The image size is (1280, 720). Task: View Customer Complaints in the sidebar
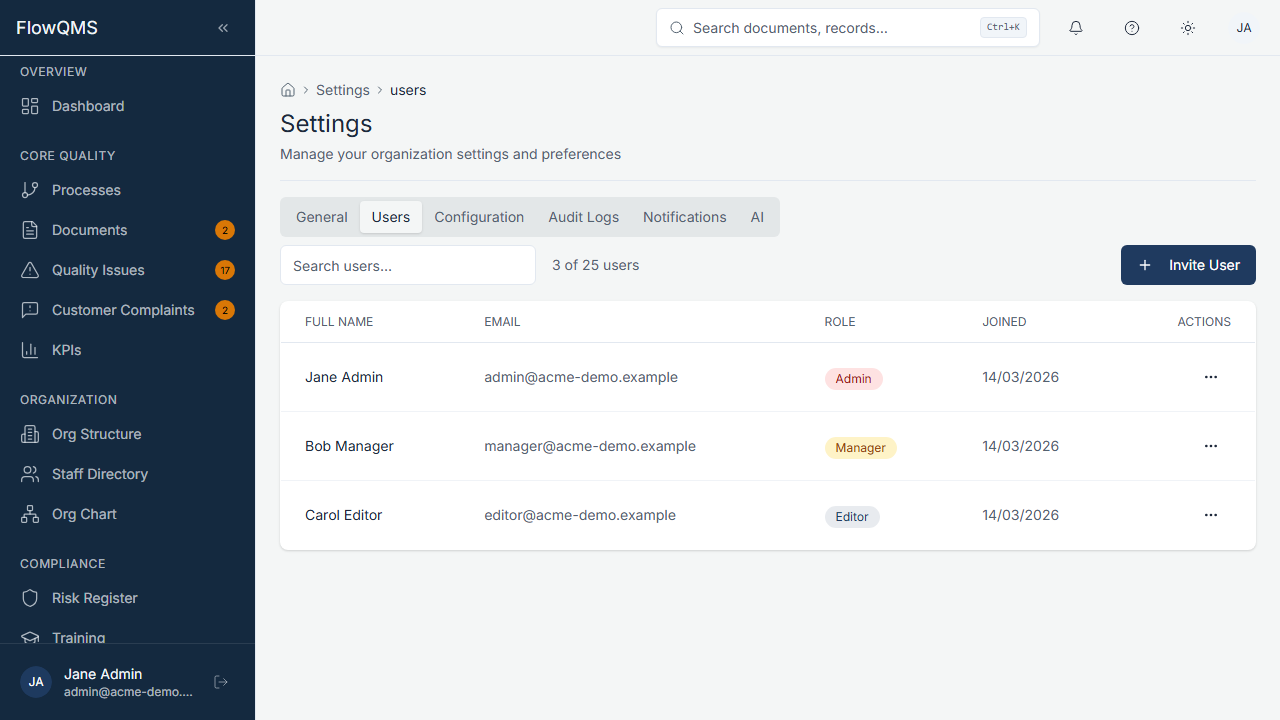[123, 310]
